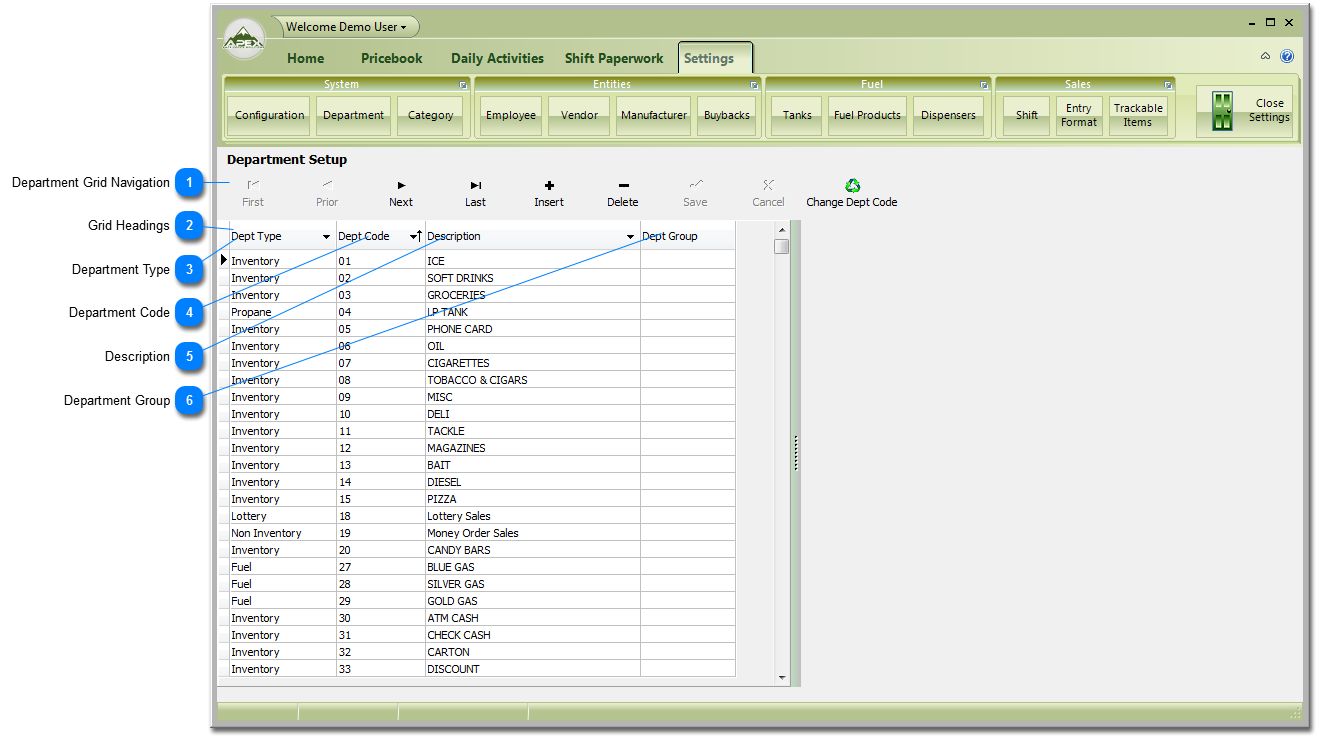This screenshot has height=736, width=1318.
Task: Open the Dept Code column filter dropdown
Action: [412, 237]
